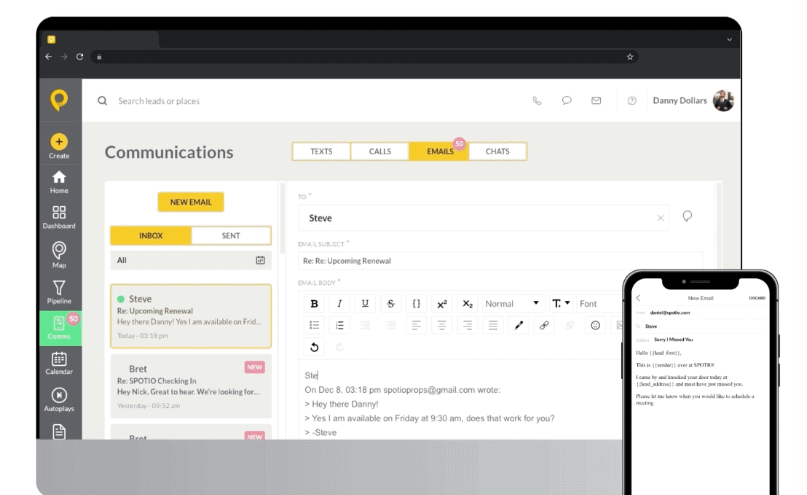807x495 pixels.
Task: Select the INBOX tab
Action: tap(151, 236)
